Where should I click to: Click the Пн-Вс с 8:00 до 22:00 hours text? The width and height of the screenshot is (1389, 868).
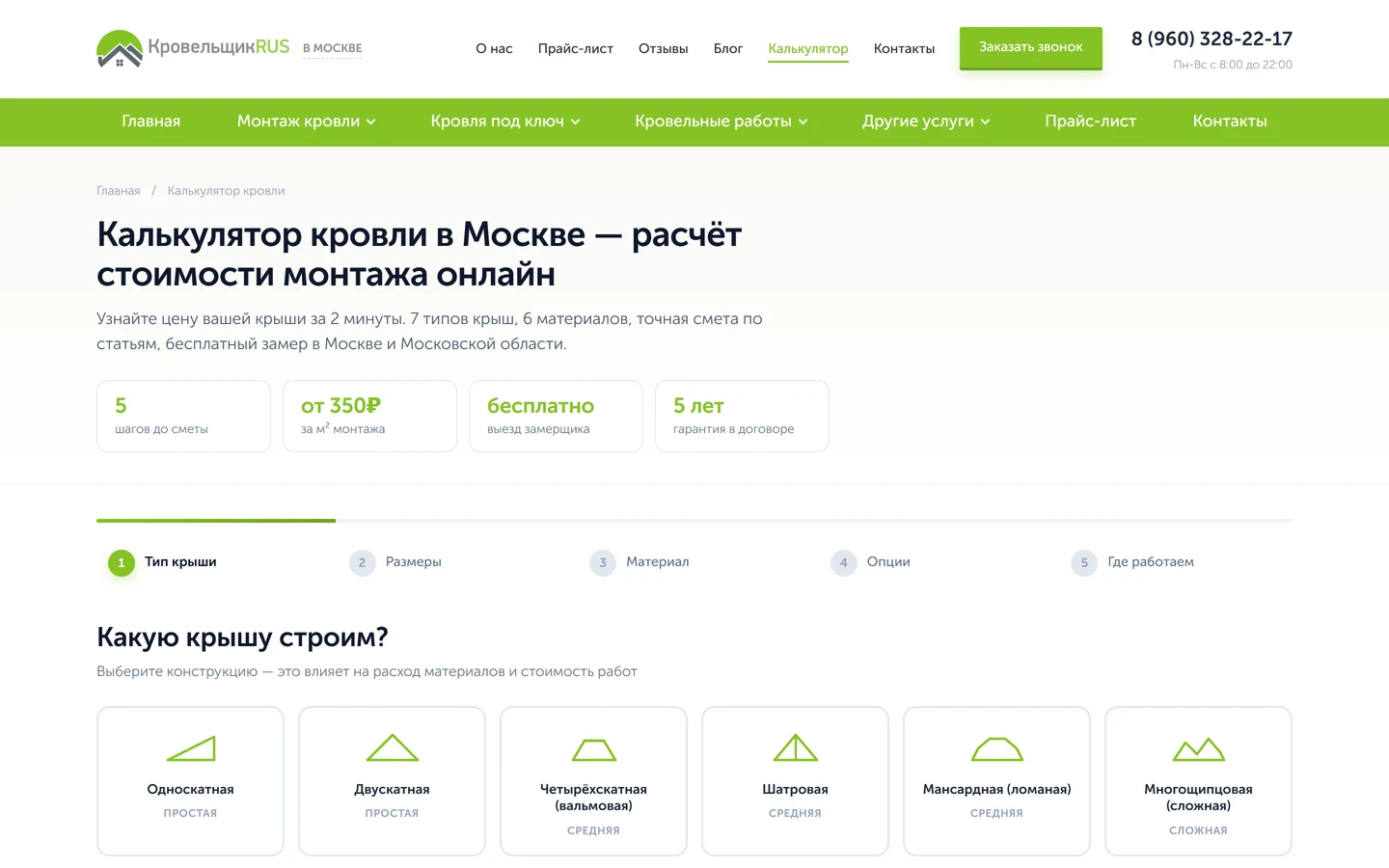tap(1233, 65)
